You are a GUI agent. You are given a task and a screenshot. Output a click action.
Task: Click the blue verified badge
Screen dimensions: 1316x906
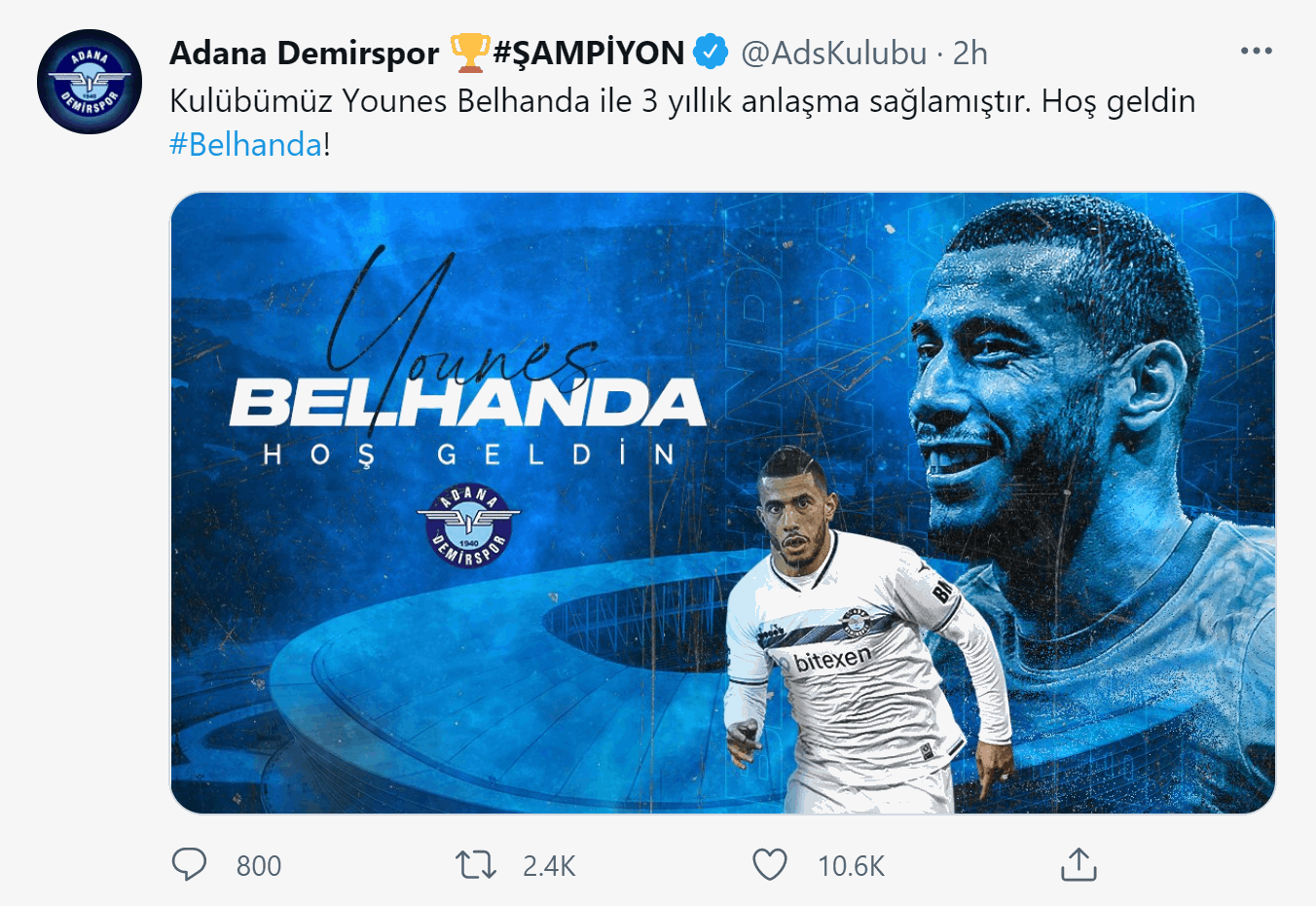pyautogui.click(x=711, y=53)
